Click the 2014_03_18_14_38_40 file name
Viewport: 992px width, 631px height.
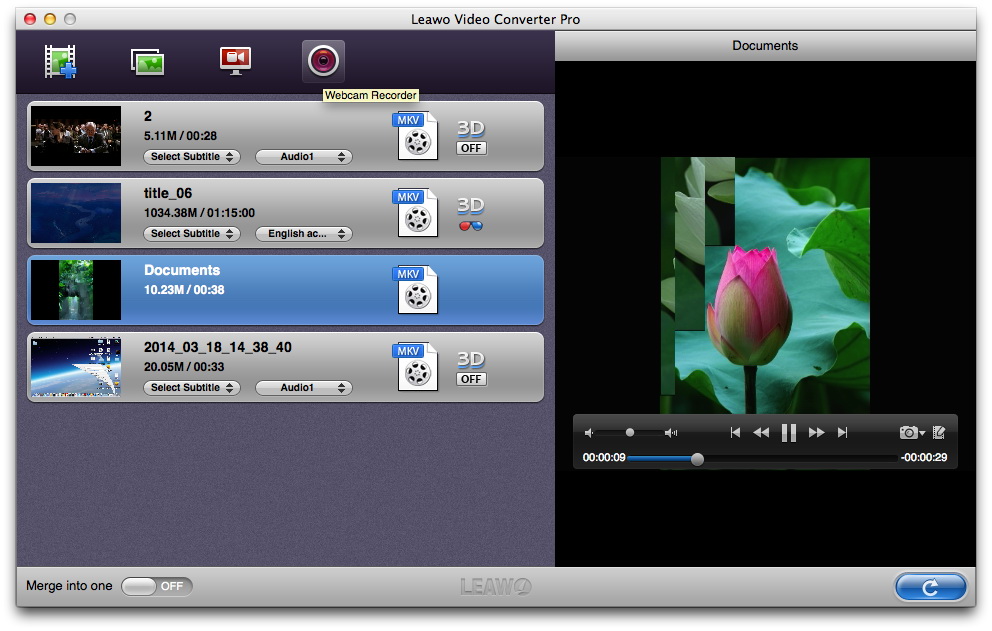(x=218, y=347)
